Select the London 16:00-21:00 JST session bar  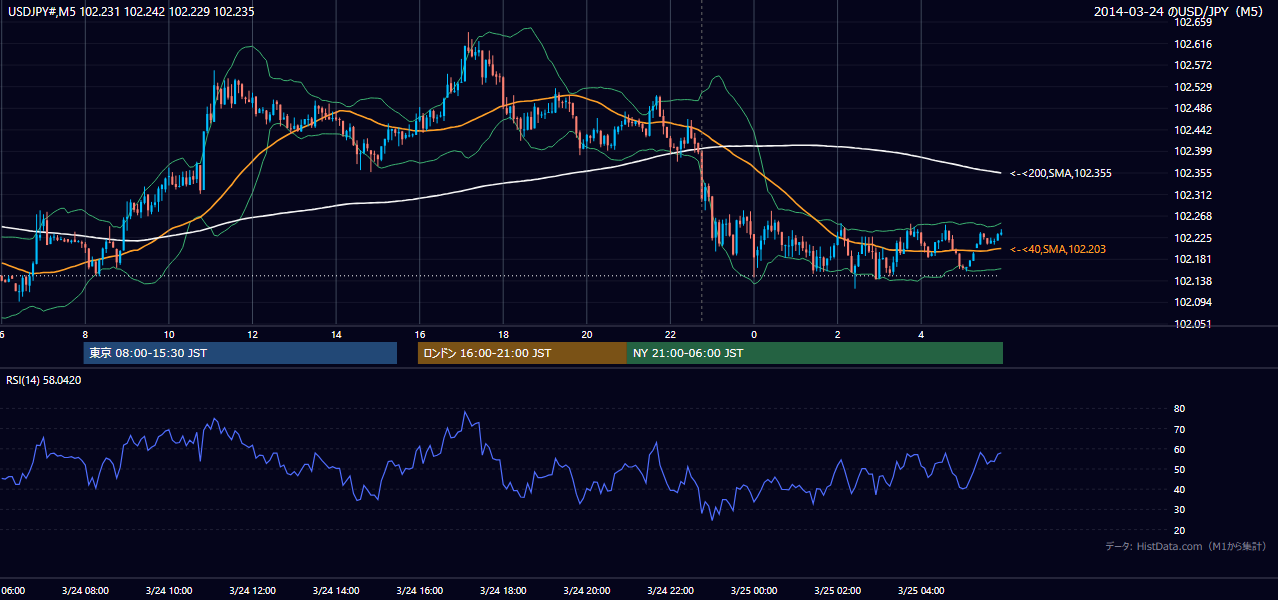(x=522, y=353)
